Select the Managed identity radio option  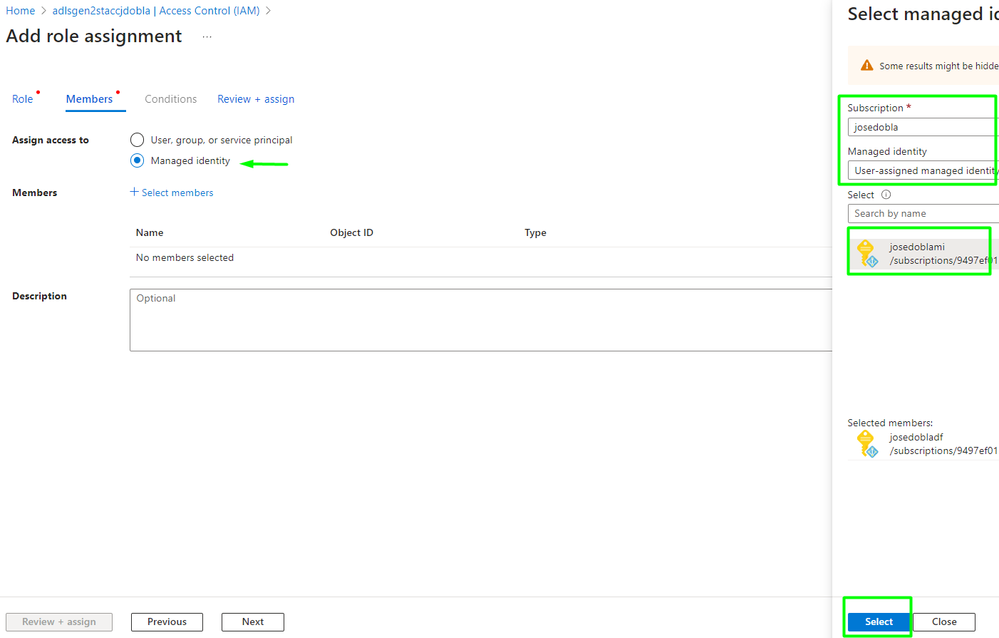(x=137, y=161)
